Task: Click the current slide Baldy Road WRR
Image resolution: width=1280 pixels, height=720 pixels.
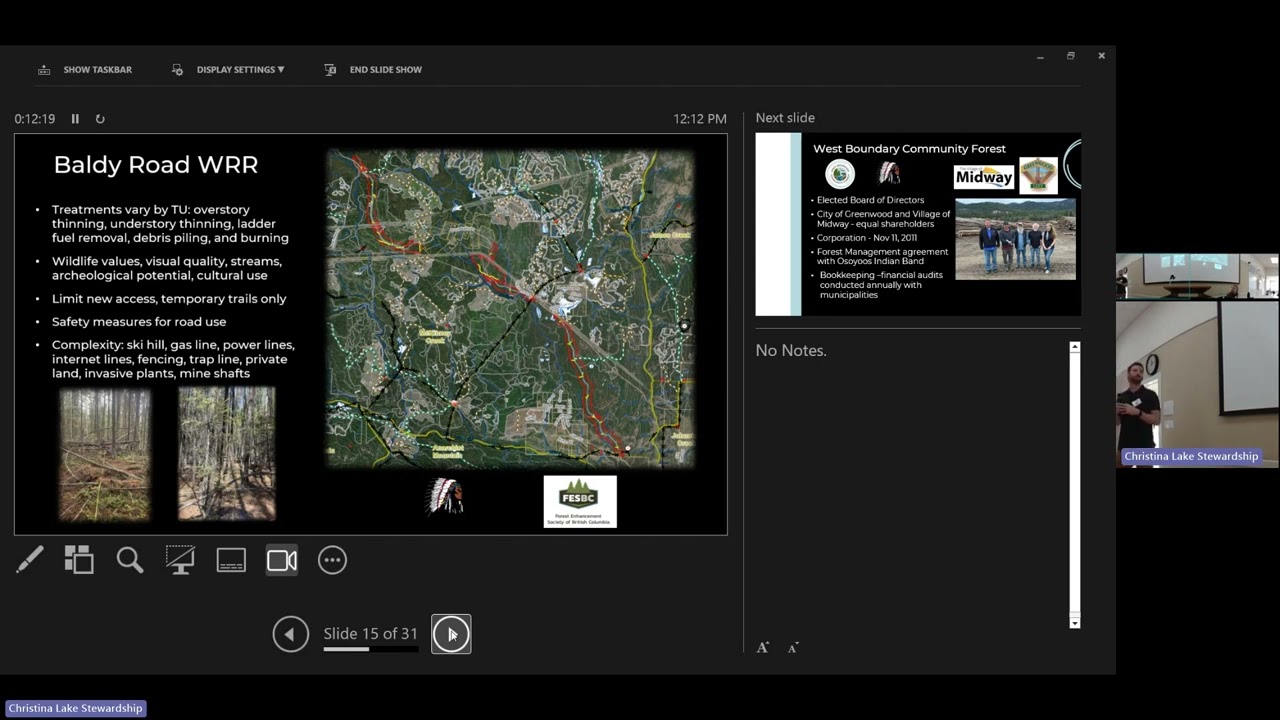Action: pos(371,334)
